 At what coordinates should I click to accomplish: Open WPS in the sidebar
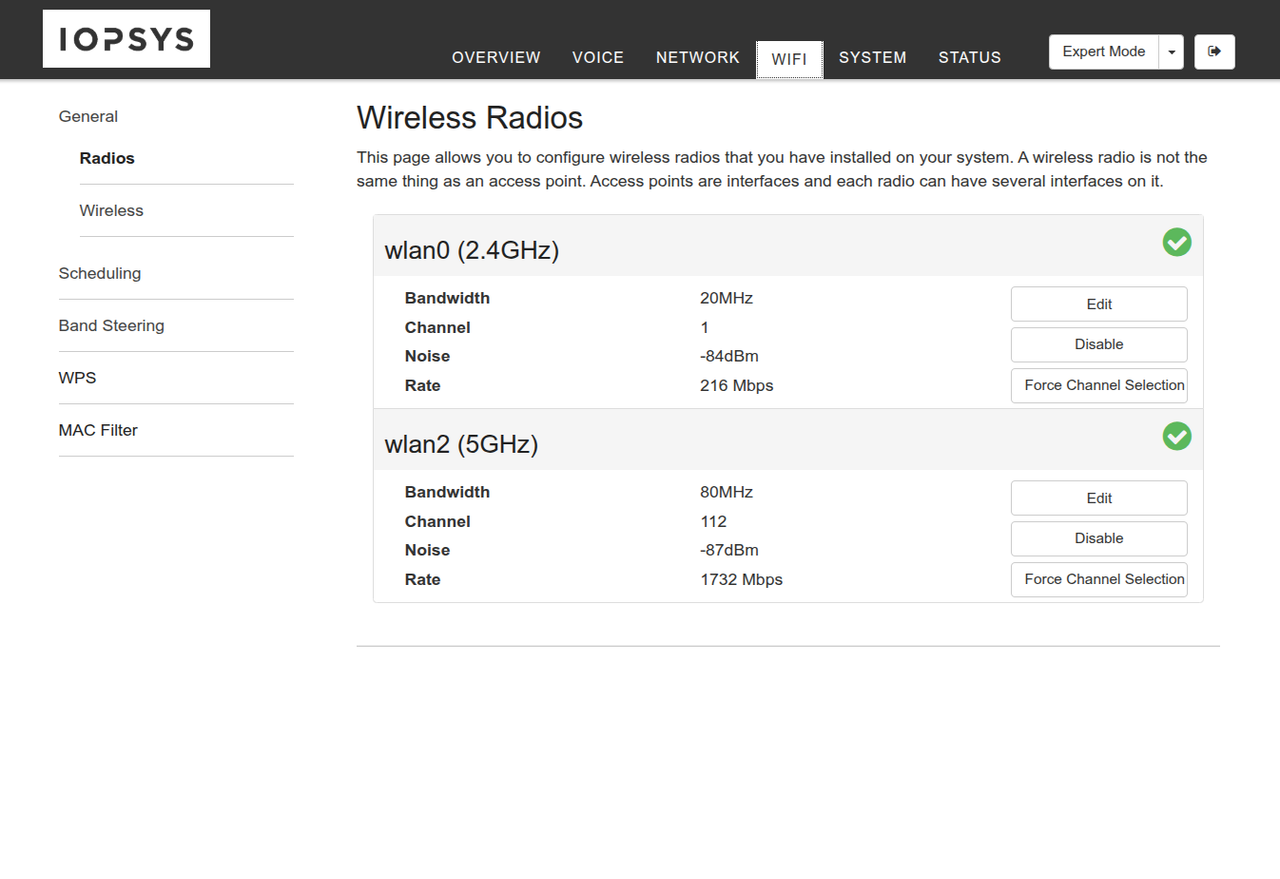[78, 378]
